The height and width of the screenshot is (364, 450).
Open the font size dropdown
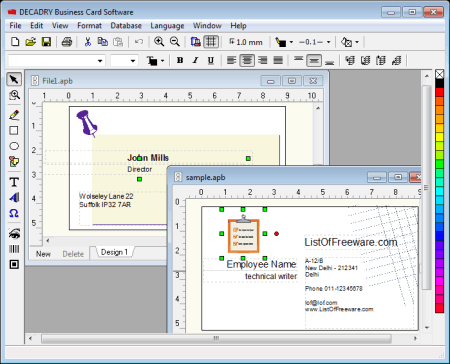pos(133,61)
